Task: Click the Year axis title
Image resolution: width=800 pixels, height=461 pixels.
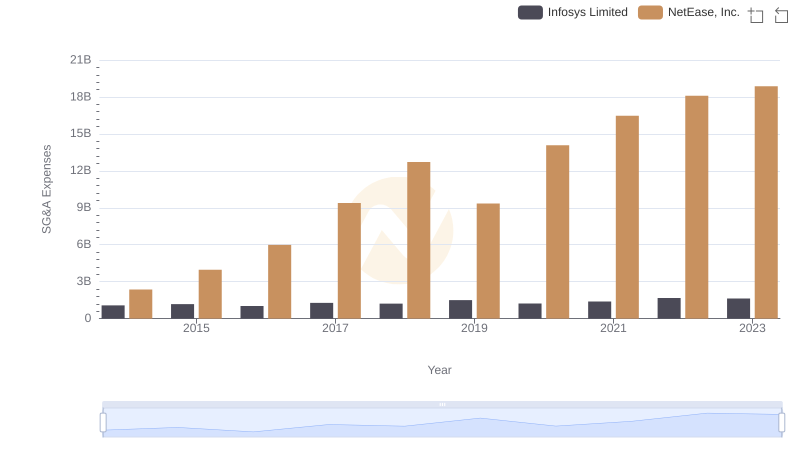Action: tap(439, 370)
